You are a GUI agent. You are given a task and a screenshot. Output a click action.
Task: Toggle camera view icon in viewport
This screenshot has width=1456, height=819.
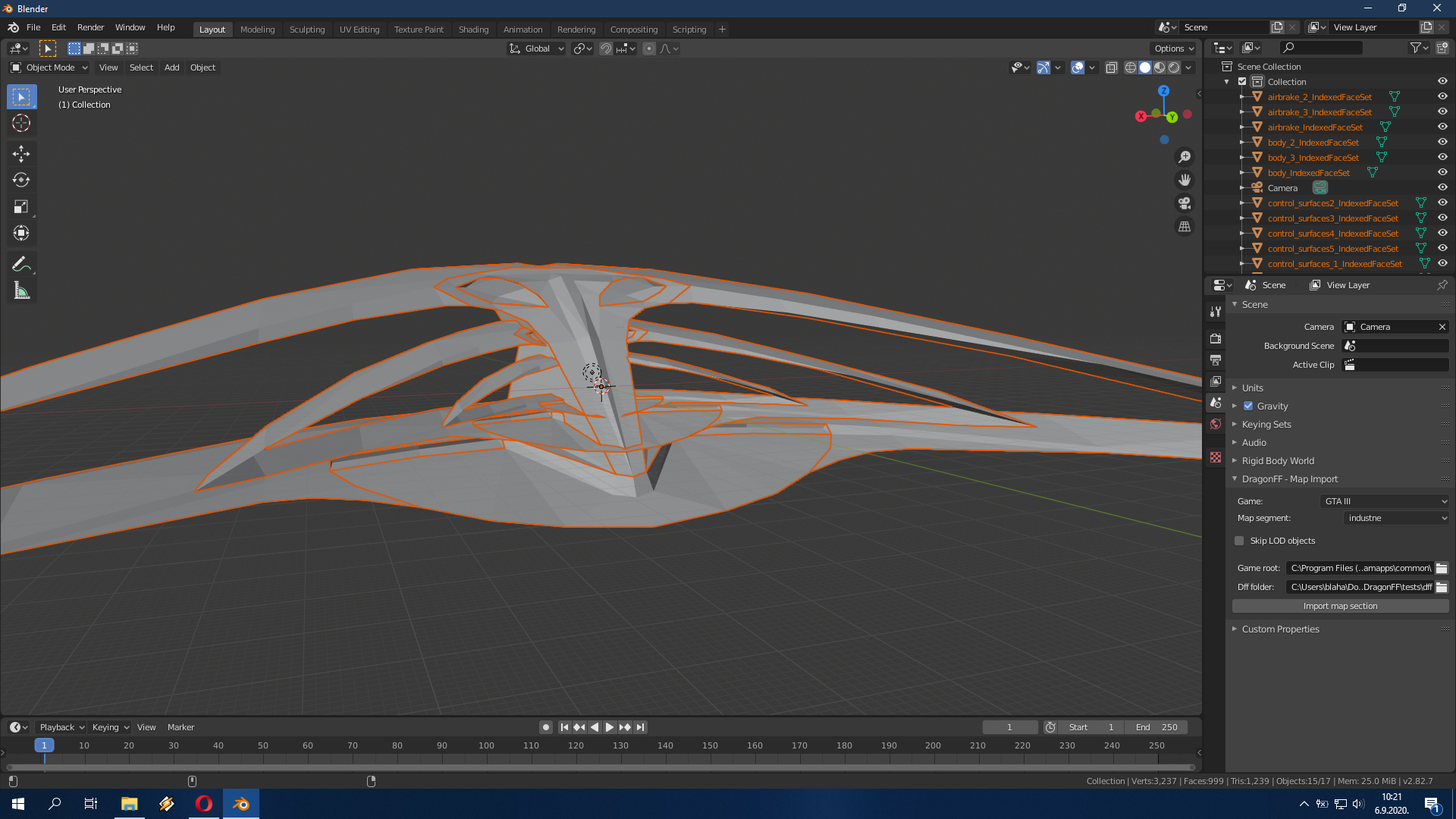pyautogui.click(x=1184, y=203)
